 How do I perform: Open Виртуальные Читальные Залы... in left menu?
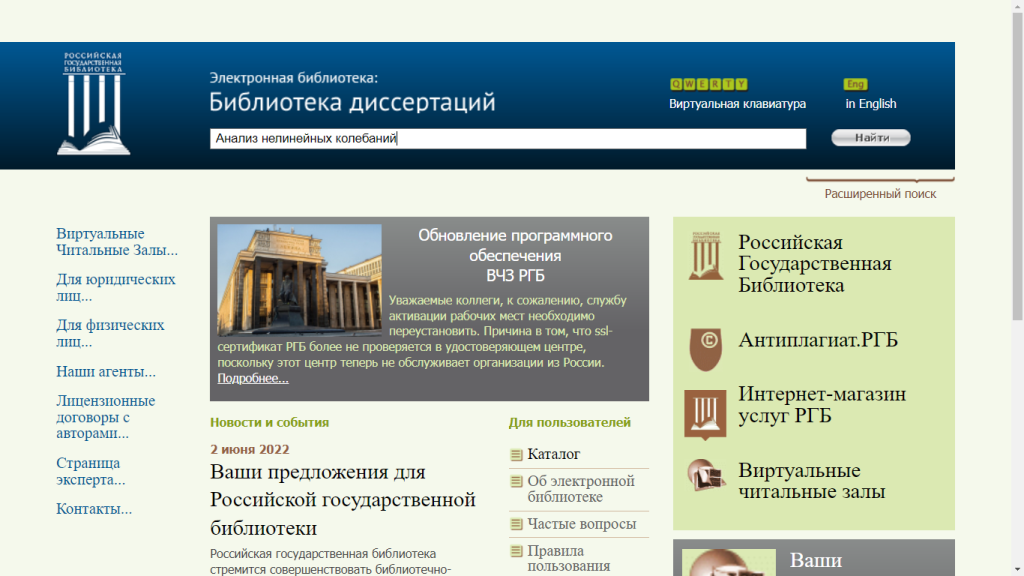(117, 242)
